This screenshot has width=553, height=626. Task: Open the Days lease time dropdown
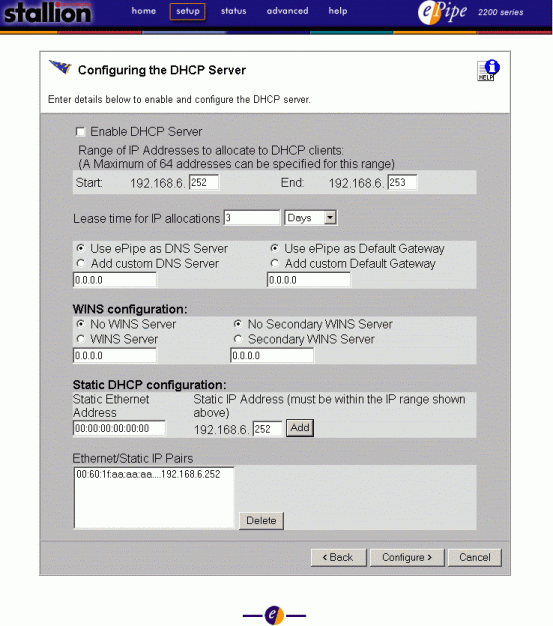pos(311,218)
